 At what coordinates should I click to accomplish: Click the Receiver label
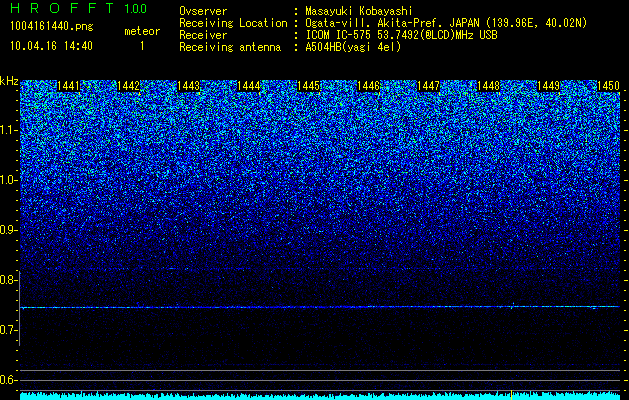(203, 35)
